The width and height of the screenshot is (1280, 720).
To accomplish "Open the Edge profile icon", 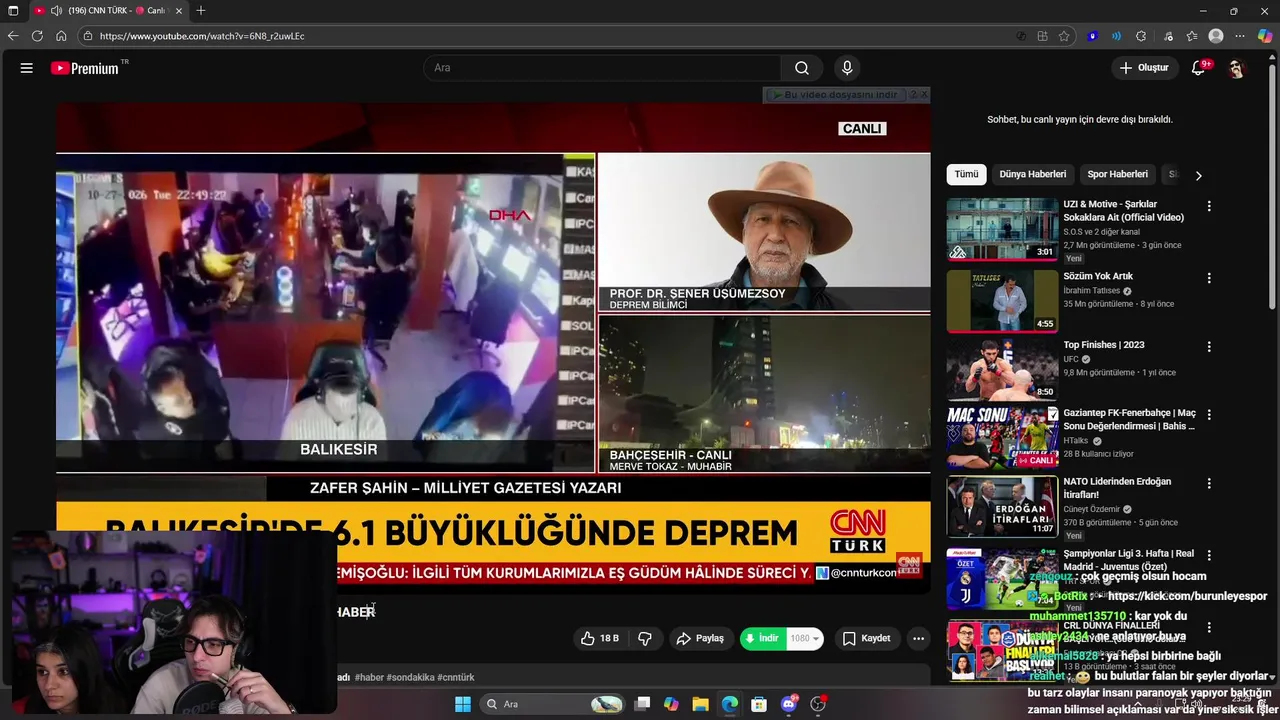I will click(1216, 36).
